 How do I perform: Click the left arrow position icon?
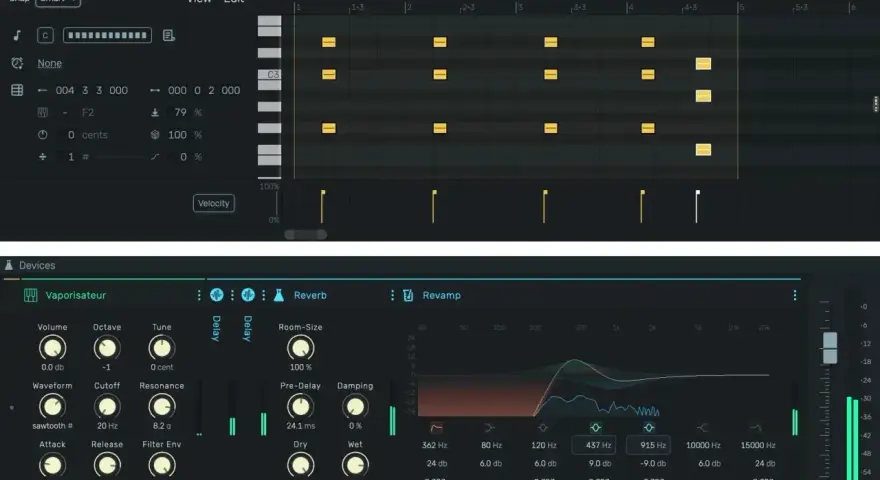(42, 90)
